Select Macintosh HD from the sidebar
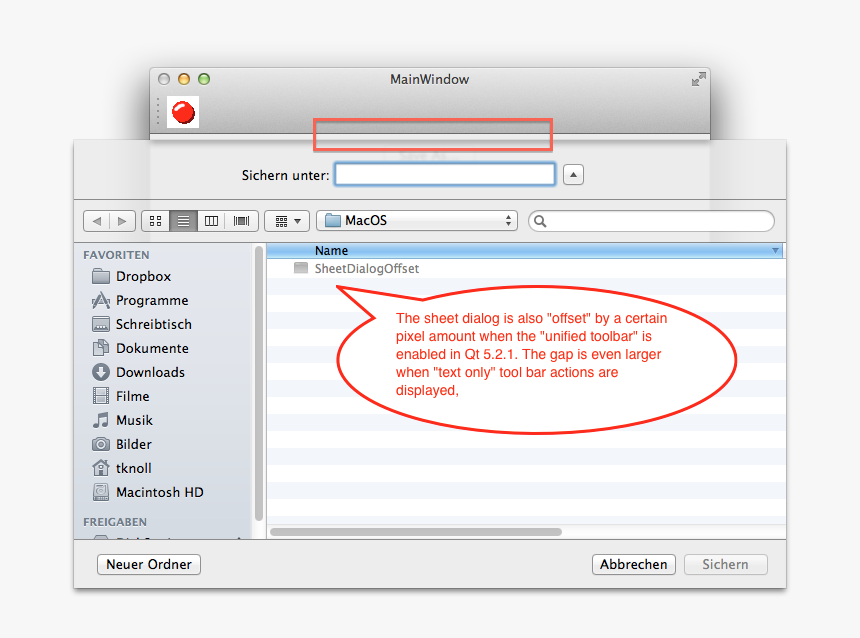Image resolution: width=860 pixels, height=638 pixels. click(x=158, y=492)
